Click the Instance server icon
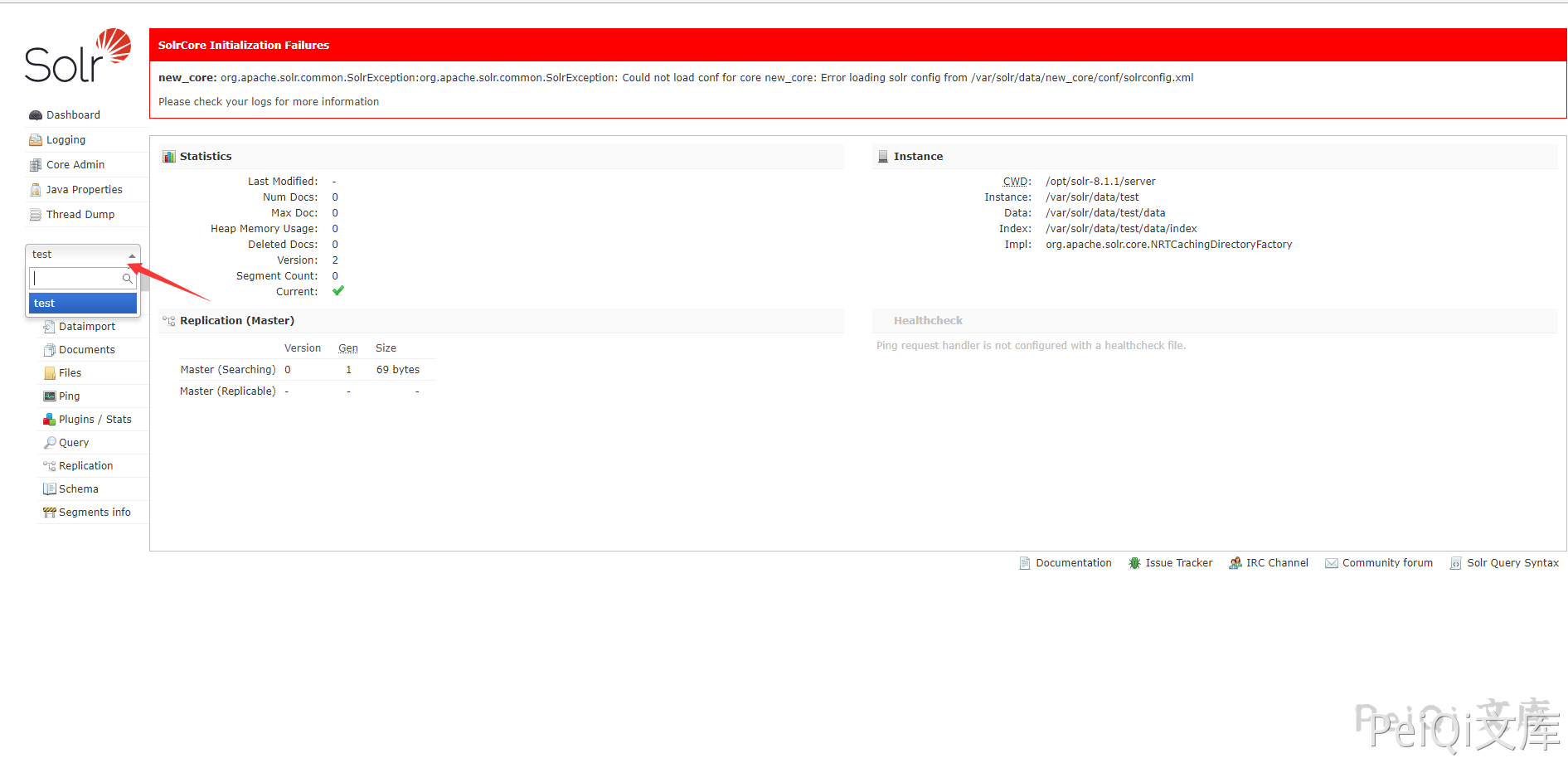1568x763 pixels. tap(883, 157)
